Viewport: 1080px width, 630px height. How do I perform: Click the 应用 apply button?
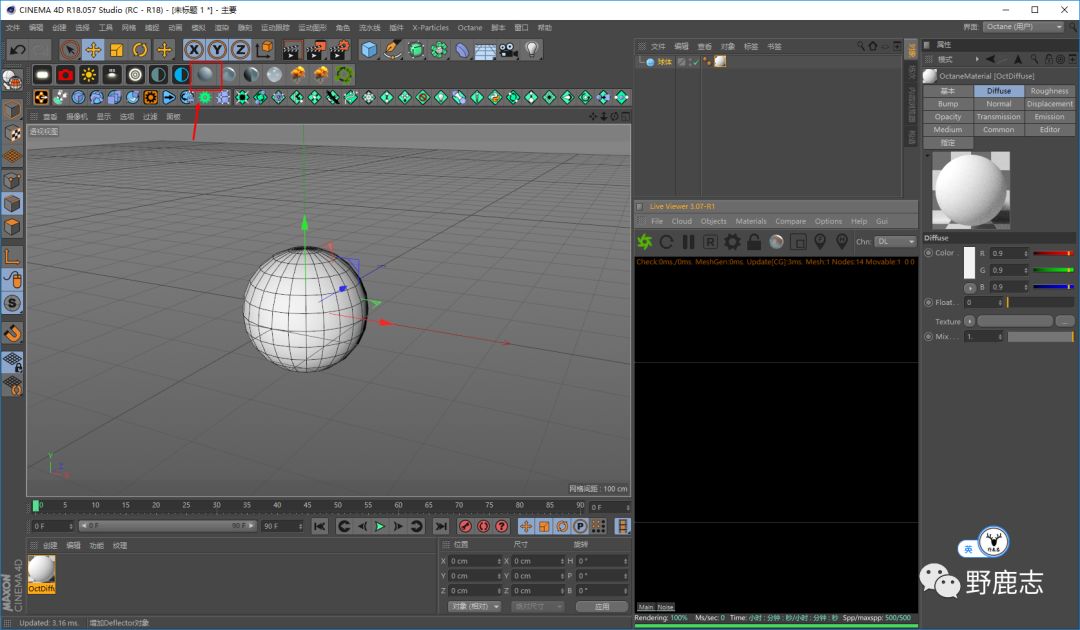click(601, 606)
